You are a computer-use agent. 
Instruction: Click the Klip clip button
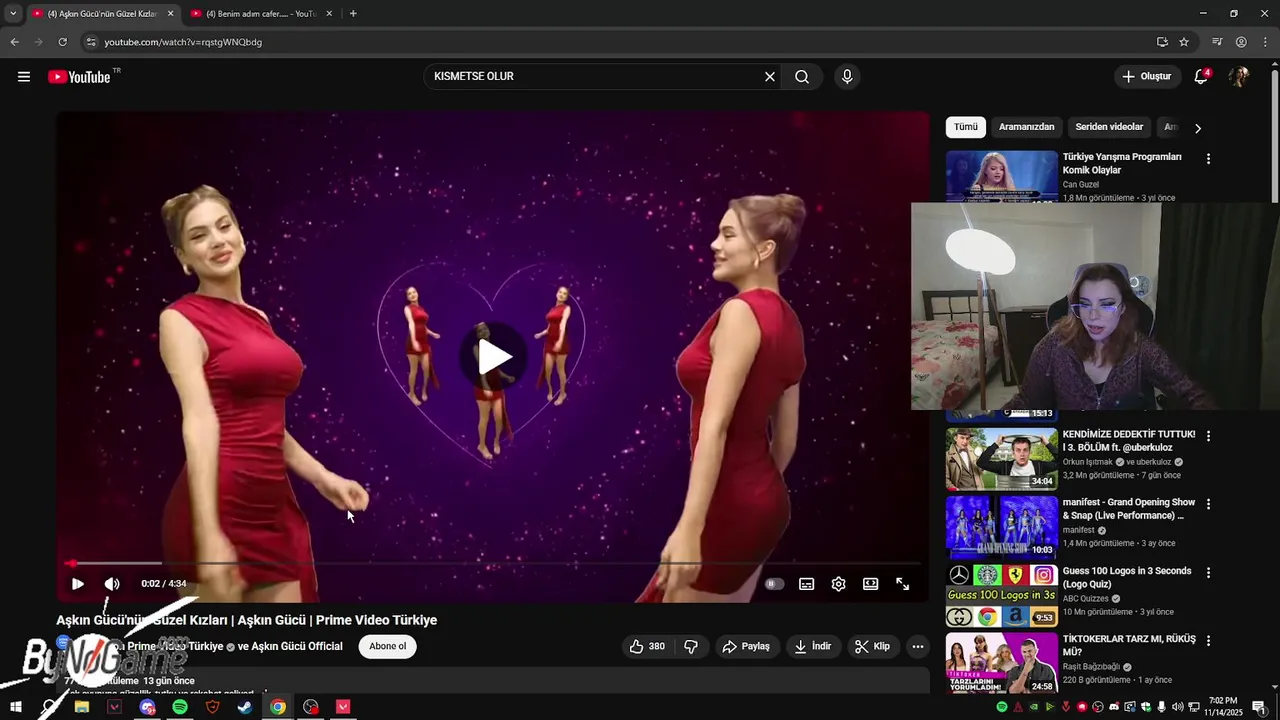coord(872,647)
